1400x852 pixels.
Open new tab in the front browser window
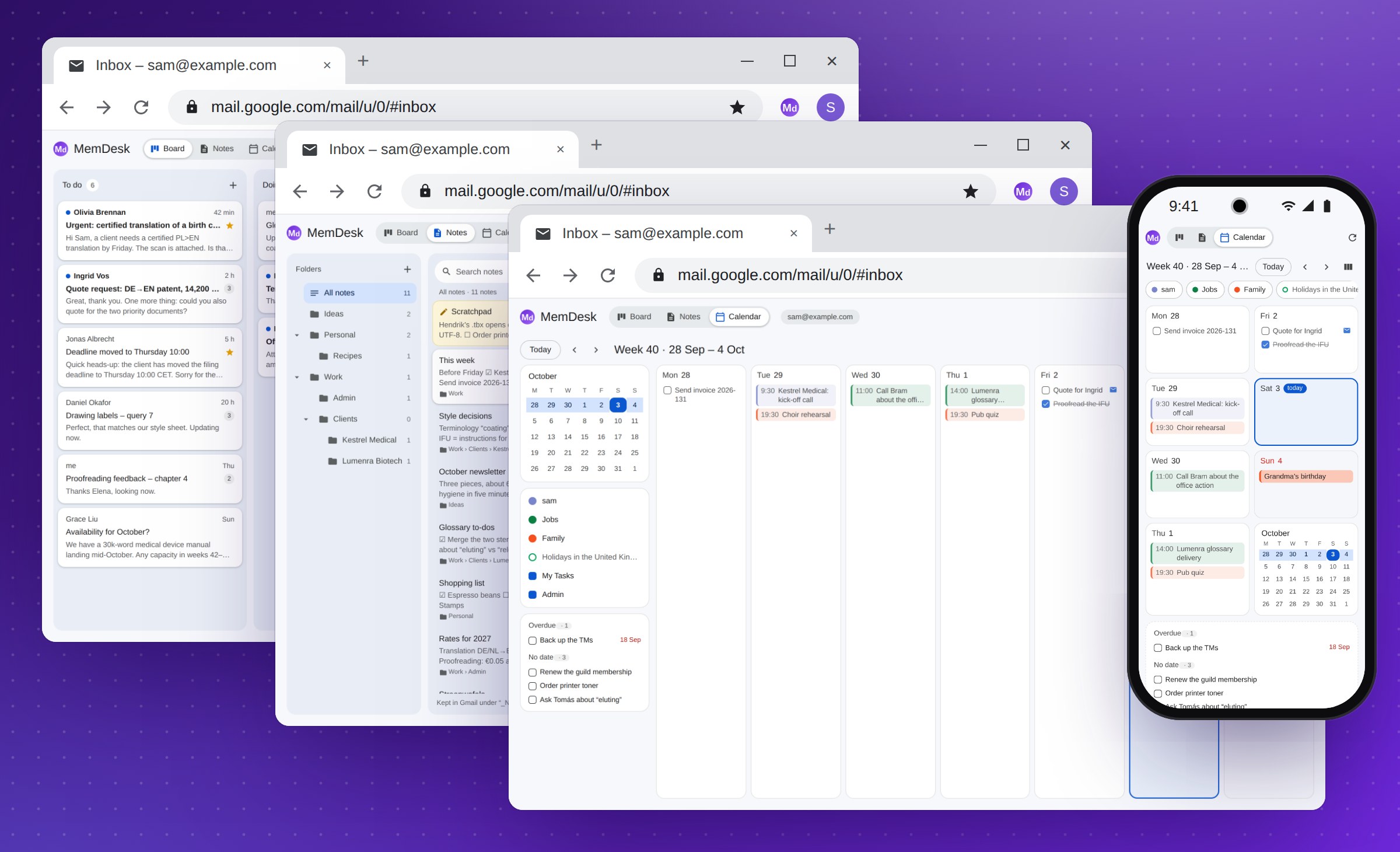click(829, 229)
